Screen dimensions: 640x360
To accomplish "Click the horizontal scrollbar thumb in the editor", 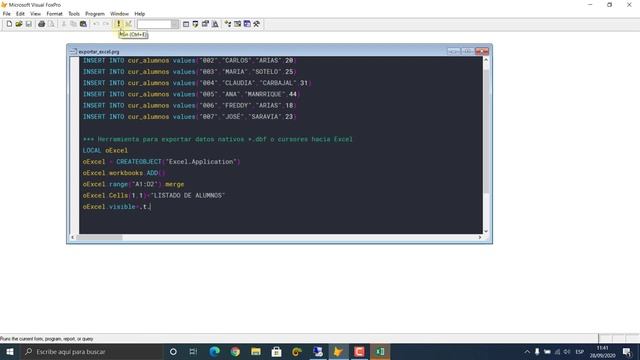I will pyautogui.click(x=99, y=237).
